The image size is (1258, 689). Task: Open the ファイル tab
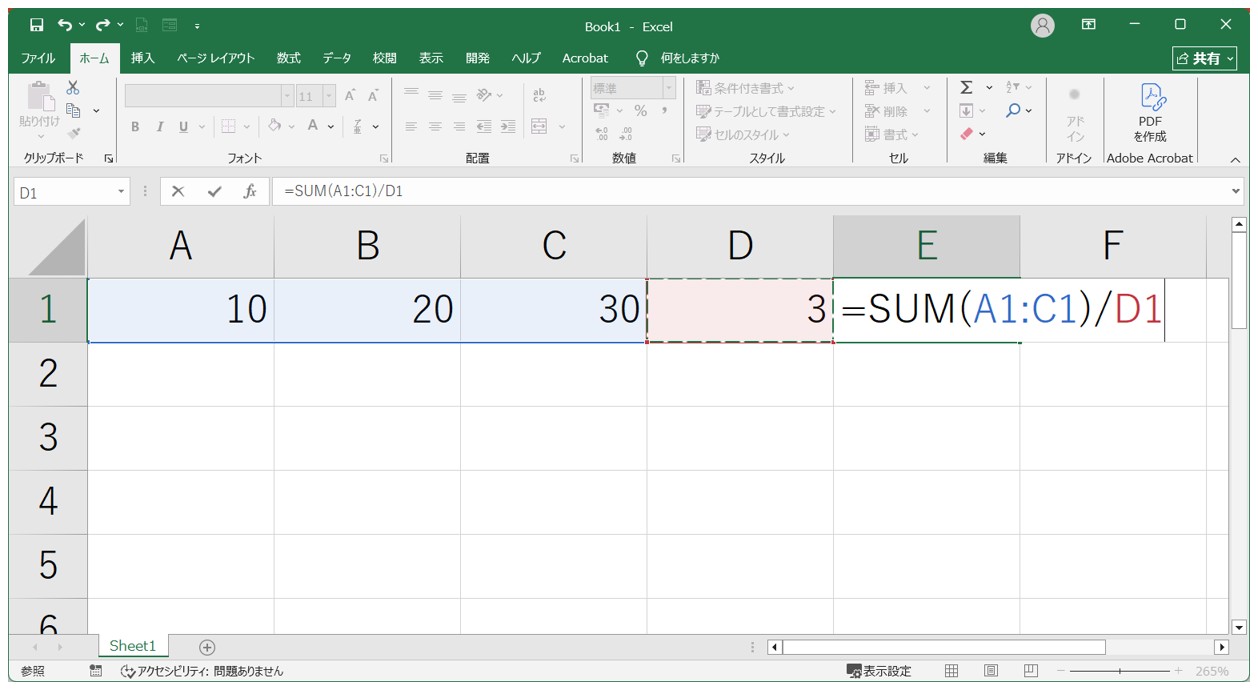point(39,58)
